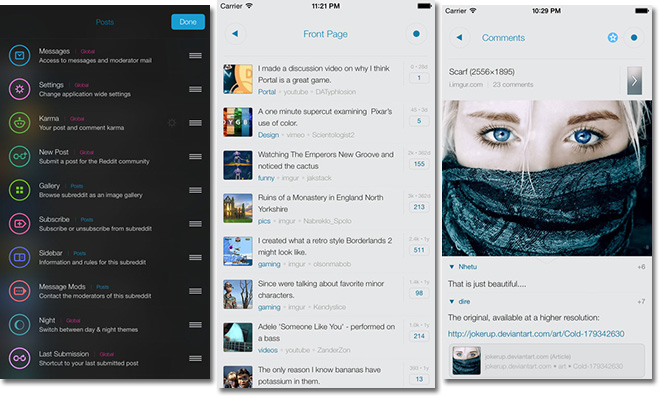Toggle the Night moon icon
This screenshot has width=660, height=396.
(x=19, y=324)
